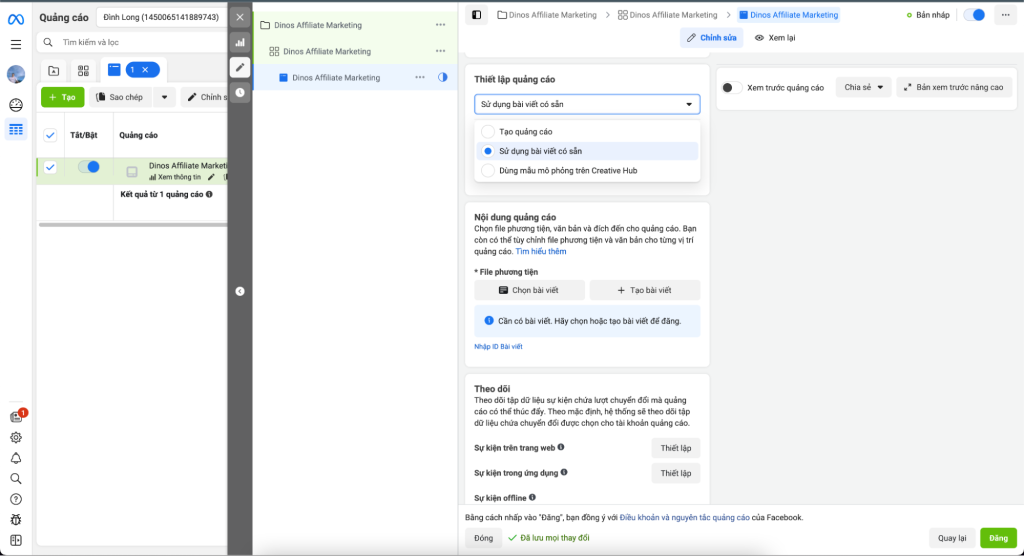Click Thiết lập for Sự kiện trong ứng dụng
The width and height of the screenshot is (1024, 556).
676,473
